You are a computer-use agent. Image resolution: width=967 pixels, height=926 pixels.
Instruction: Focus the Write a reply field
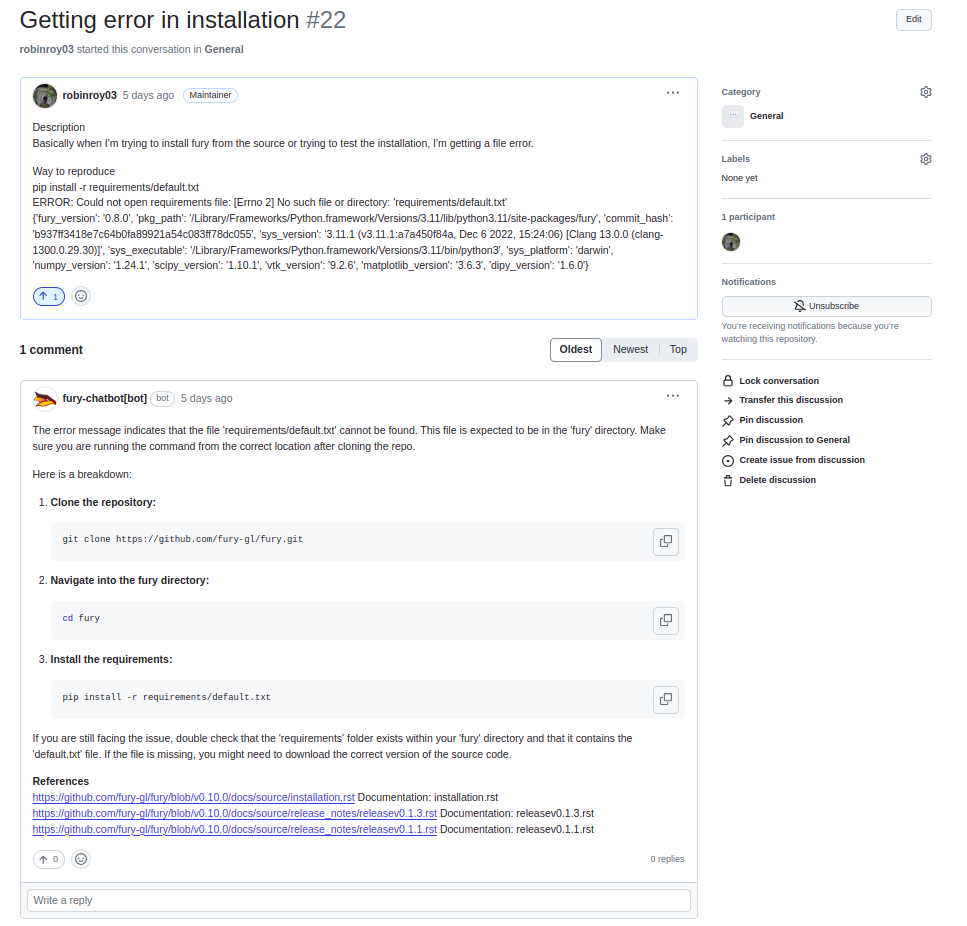tap(358, 900)
